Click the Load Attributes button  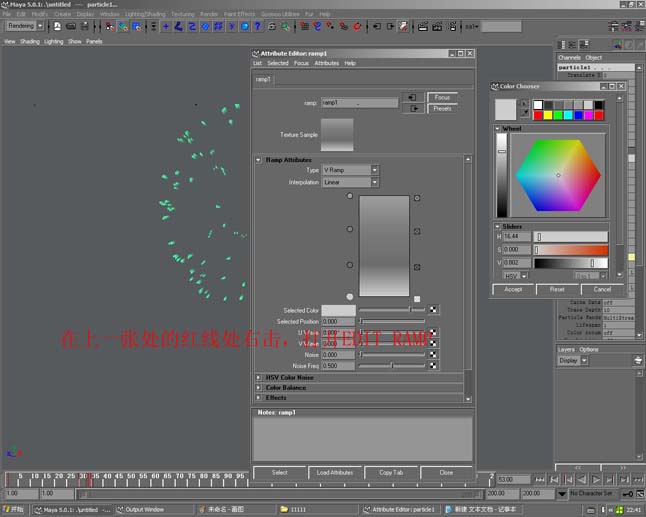(335, 472)
